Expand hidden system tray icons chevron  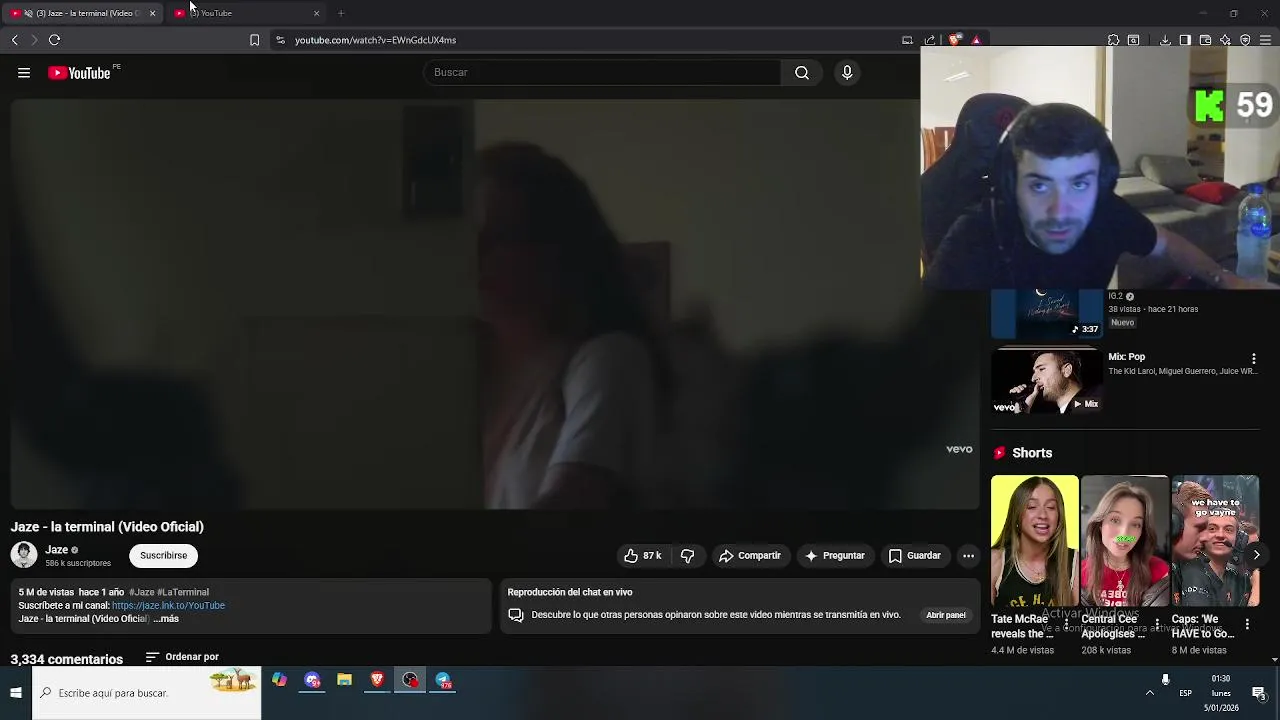pyautogui.click(x=1149, y=692)
